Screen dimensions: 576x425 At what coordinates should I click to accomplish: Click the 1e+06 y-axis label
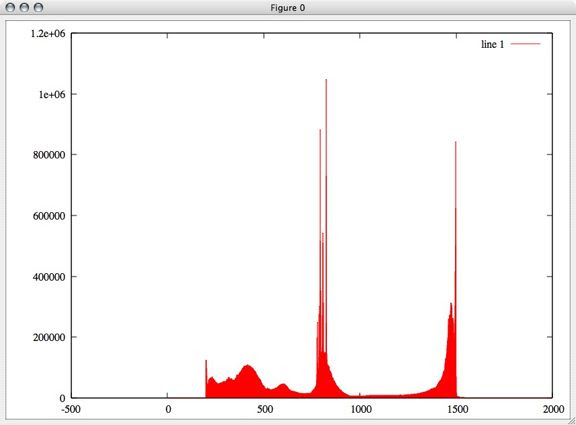[x=52, y=94]
